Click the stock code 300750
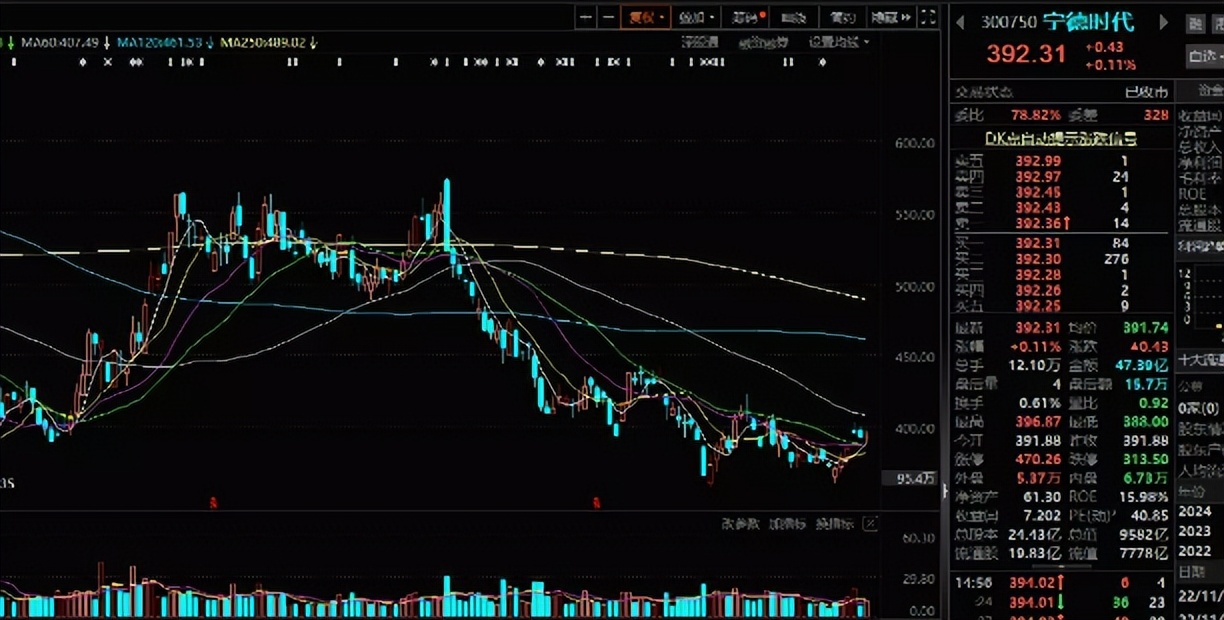1224x620 pixels. 1009,22
